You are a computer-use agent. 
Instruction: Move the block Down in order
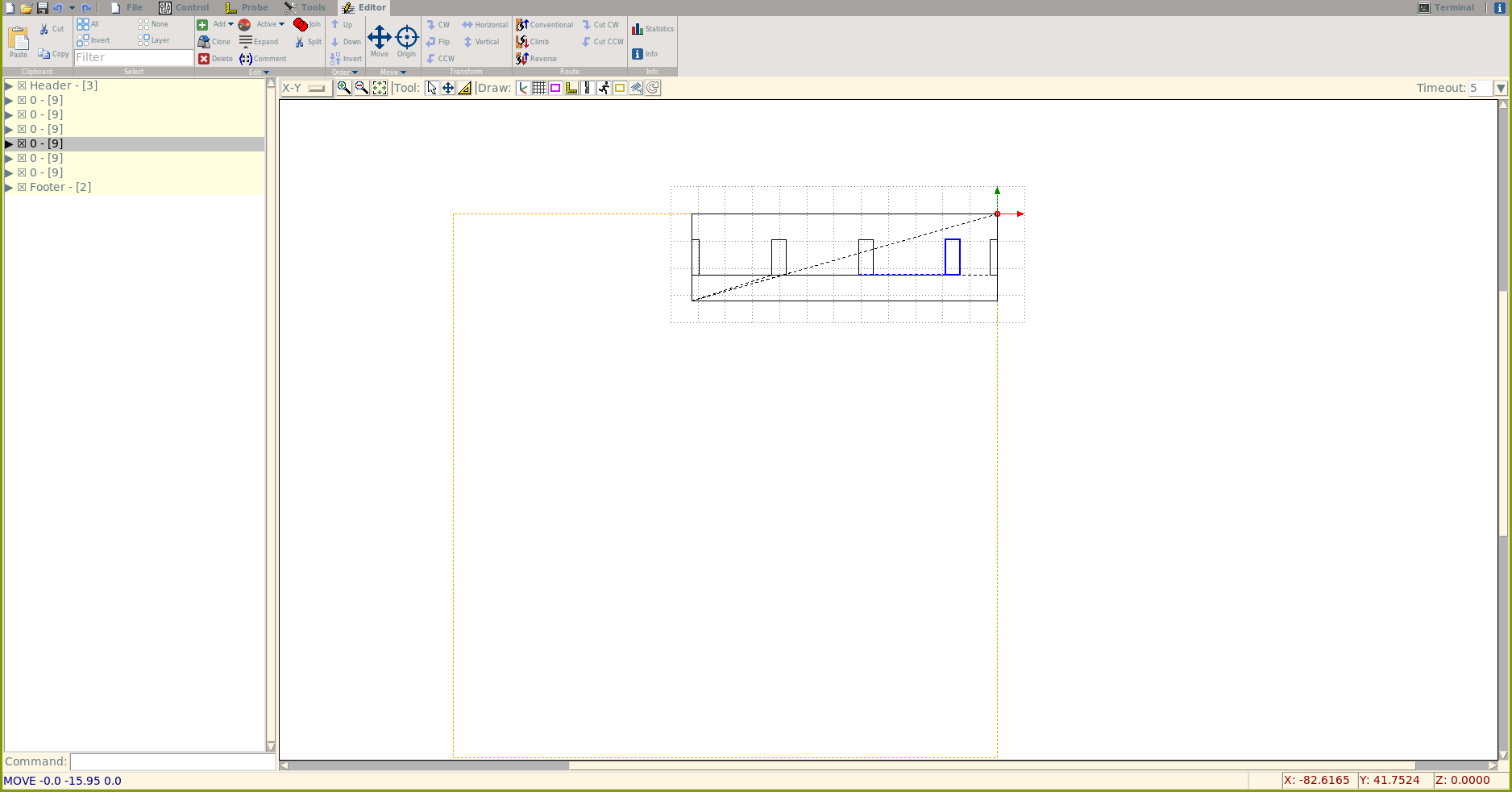point(346,42)
